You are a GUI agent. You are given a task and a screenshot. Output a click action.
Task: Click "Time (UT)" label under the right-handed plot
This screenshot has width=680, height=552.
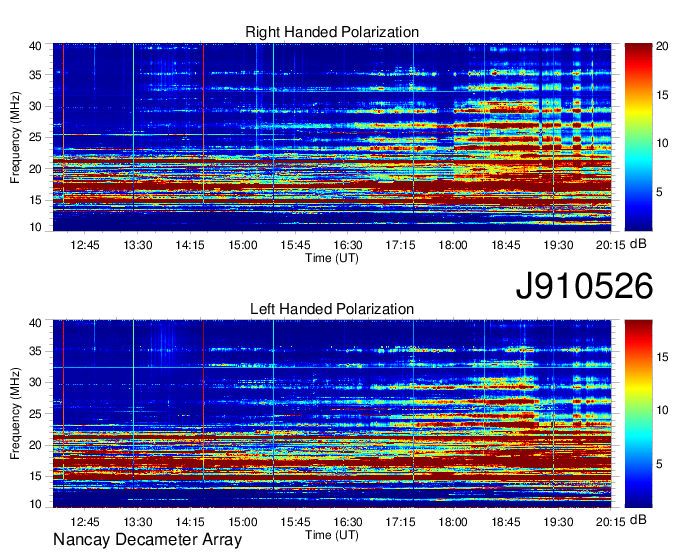332,258
